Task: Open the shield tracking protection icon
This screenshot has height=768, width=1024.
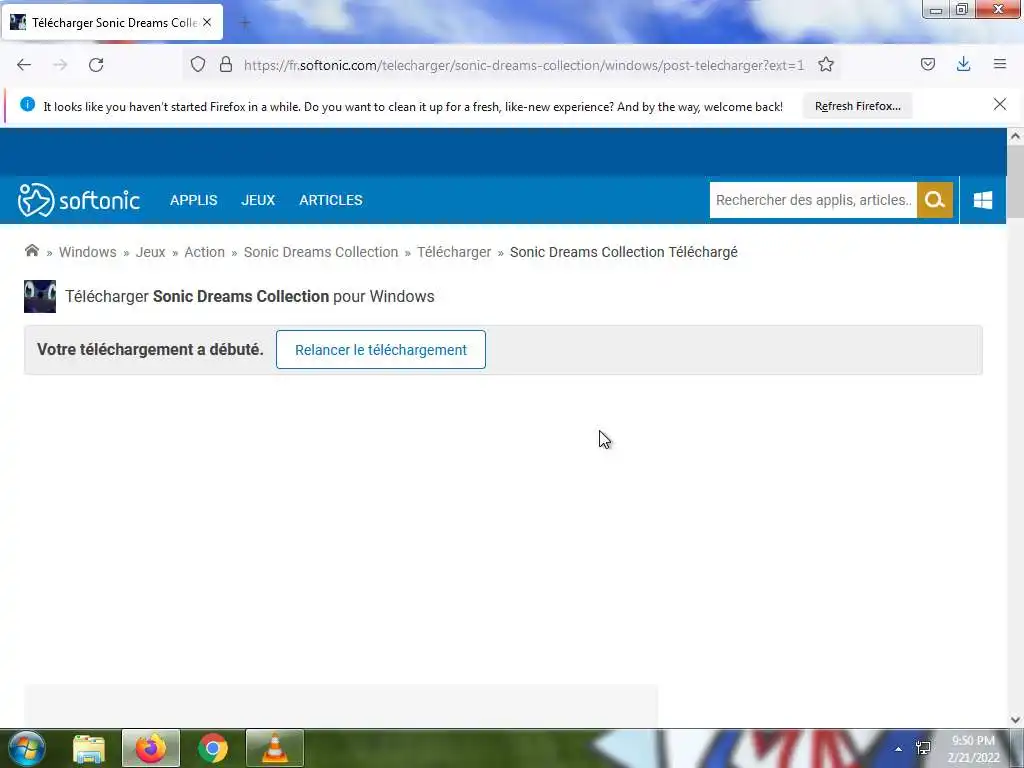Action: (x=198, y=64)
